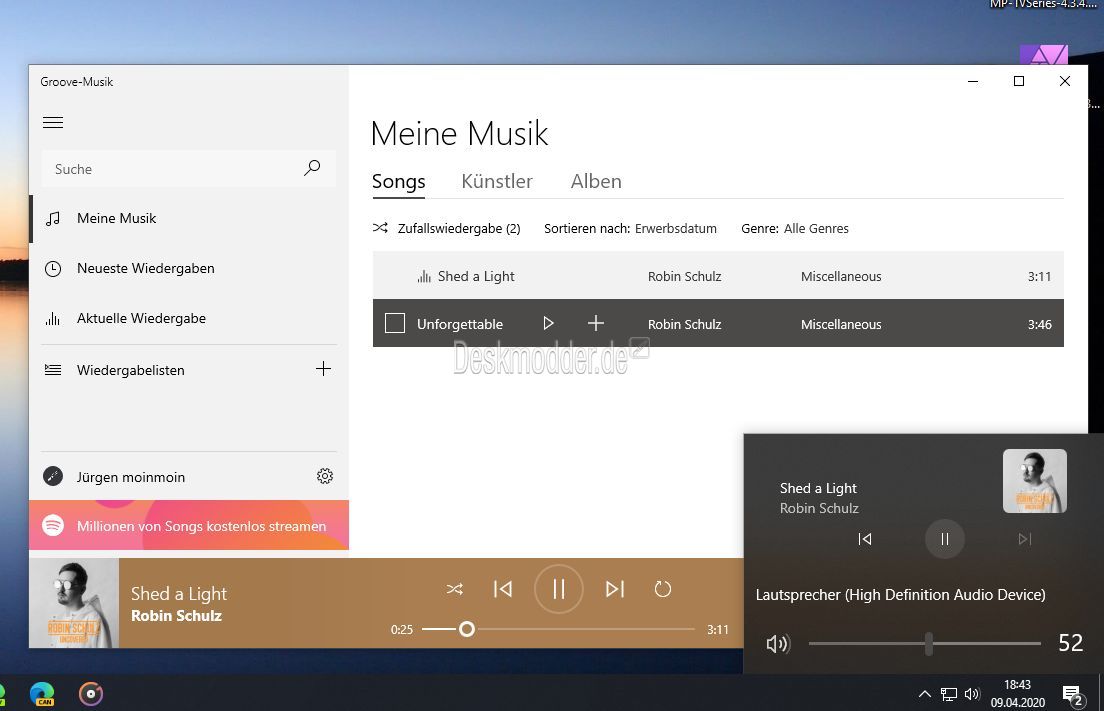Toggle shuffle in the player bar
This screenshot has width=1104, height=711.
click(x=455, y=589)
